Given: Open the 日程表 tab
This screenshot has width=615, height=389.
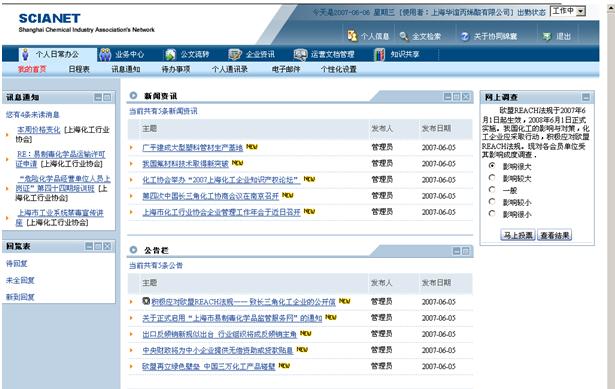Looking at the screenshot, I should (79, 69).
